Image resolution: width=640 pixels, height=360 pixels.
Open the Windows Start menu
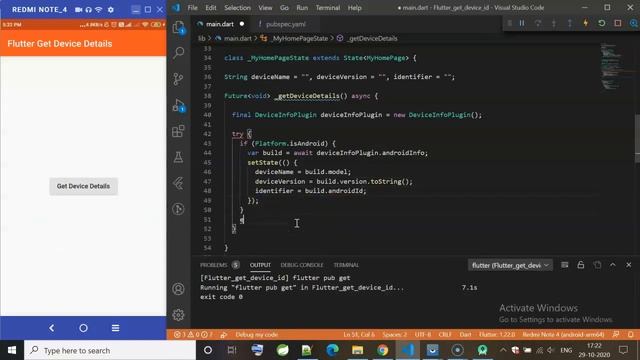(x=12, y=350)
